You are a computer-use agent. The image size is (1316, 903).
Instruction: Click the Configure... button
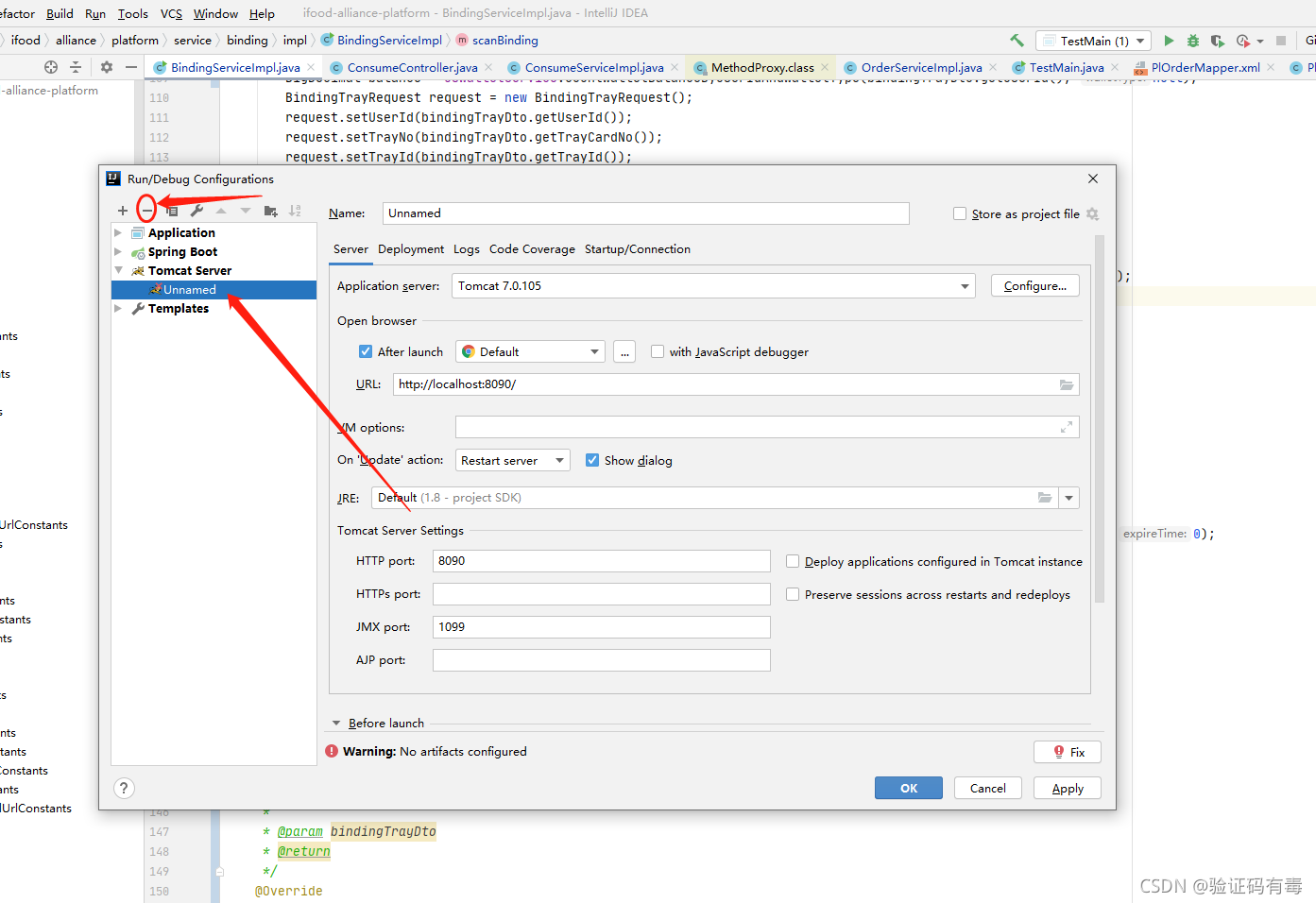point(1034,285)
